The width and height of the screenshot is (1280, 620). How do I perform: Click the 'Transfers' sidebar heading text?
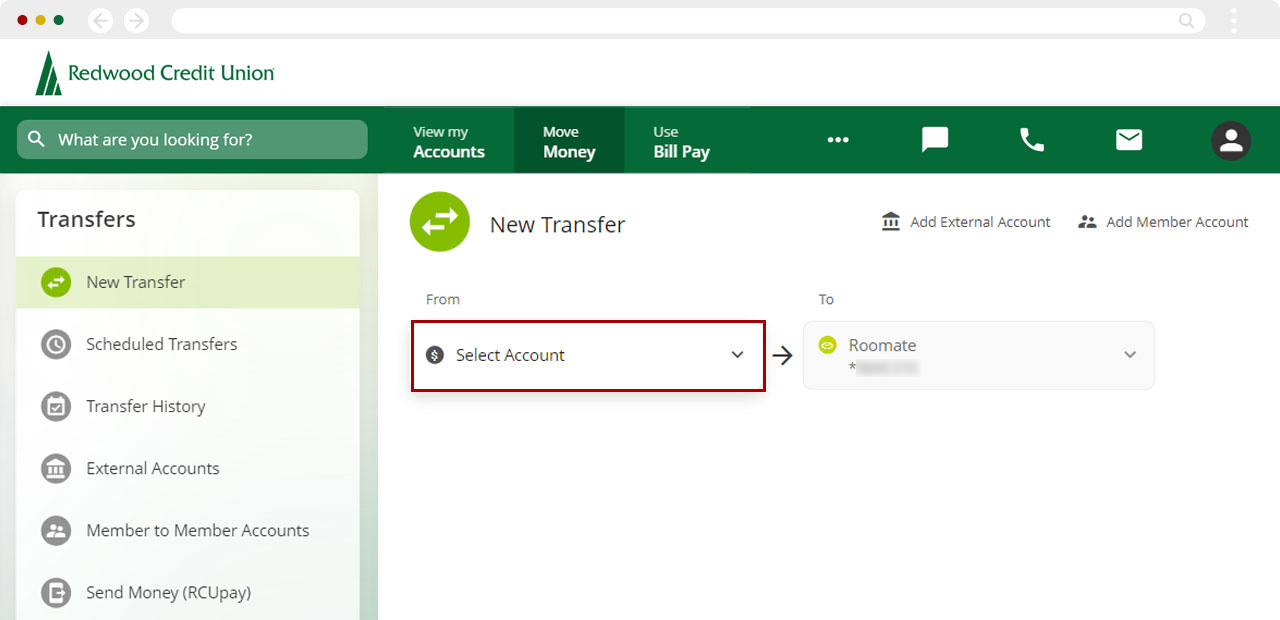pyautogui.click(x=86, y=219)
